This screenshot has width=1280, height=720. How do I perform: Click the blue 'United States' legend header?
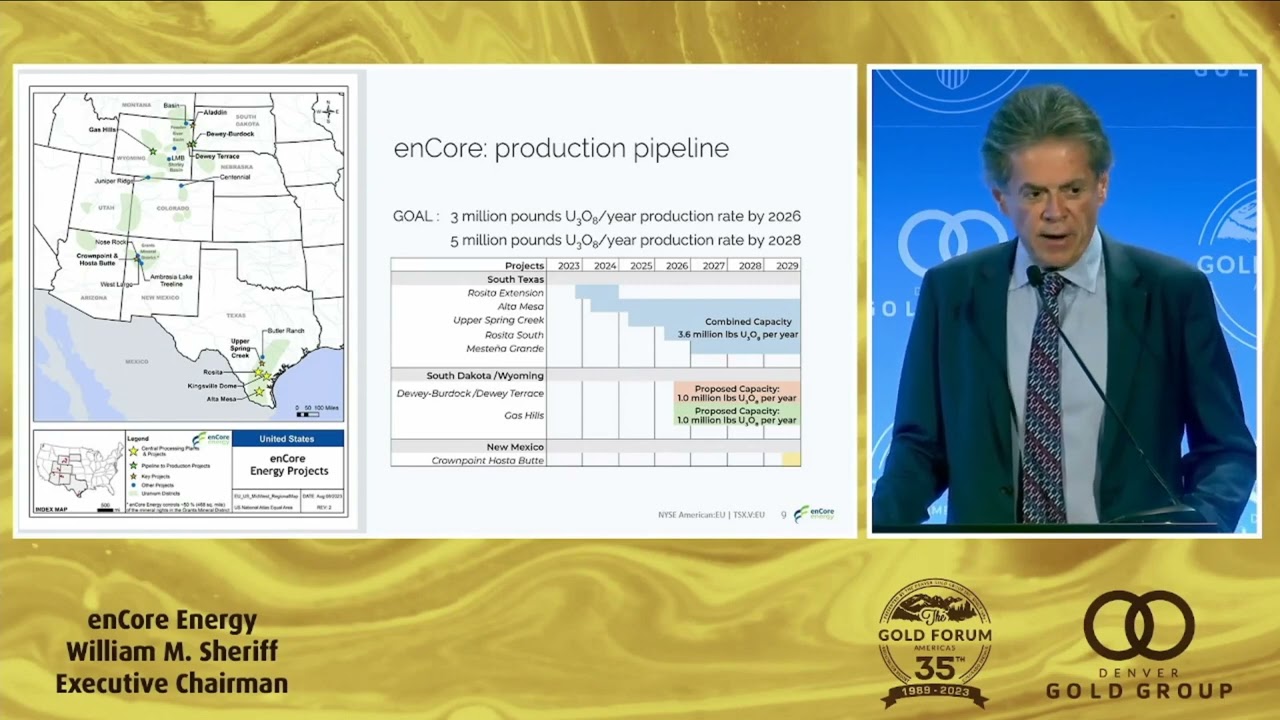click(x=287, y=439)
